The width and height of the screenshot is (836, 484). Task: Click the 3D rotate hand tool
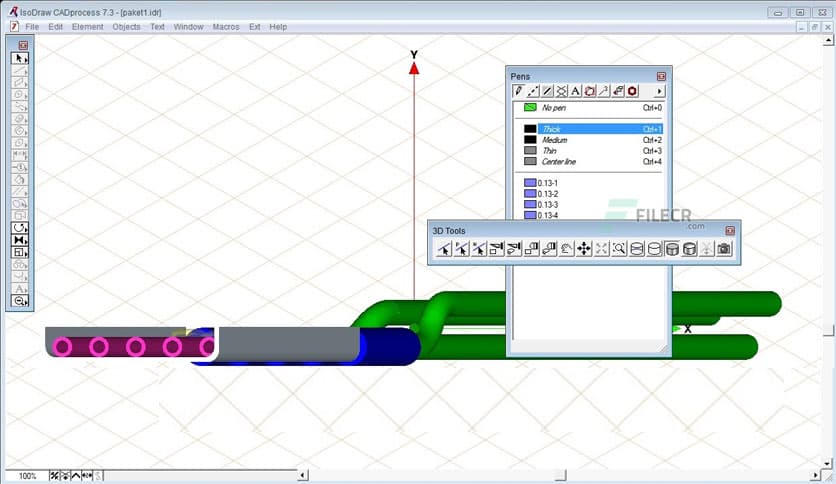[567, 248]
